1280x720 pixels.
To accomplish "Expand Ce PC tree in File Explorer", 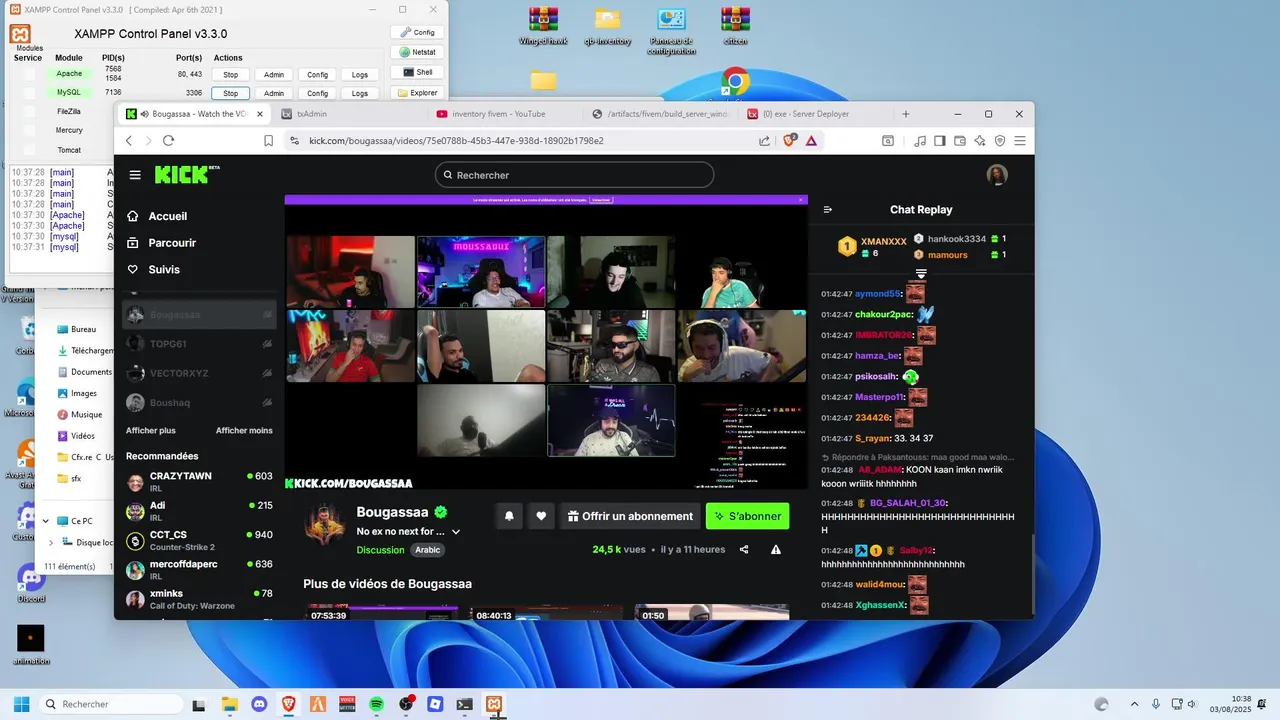I will click(46, 521).
